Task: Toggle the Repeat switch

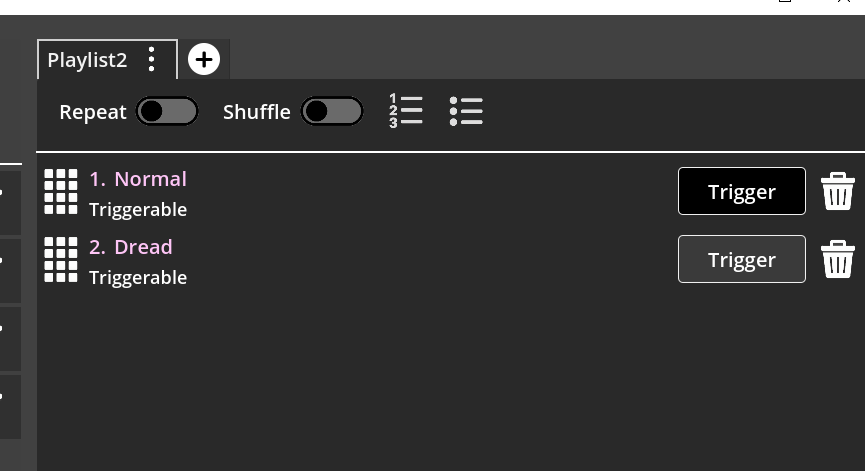Action: click(167, 111)
